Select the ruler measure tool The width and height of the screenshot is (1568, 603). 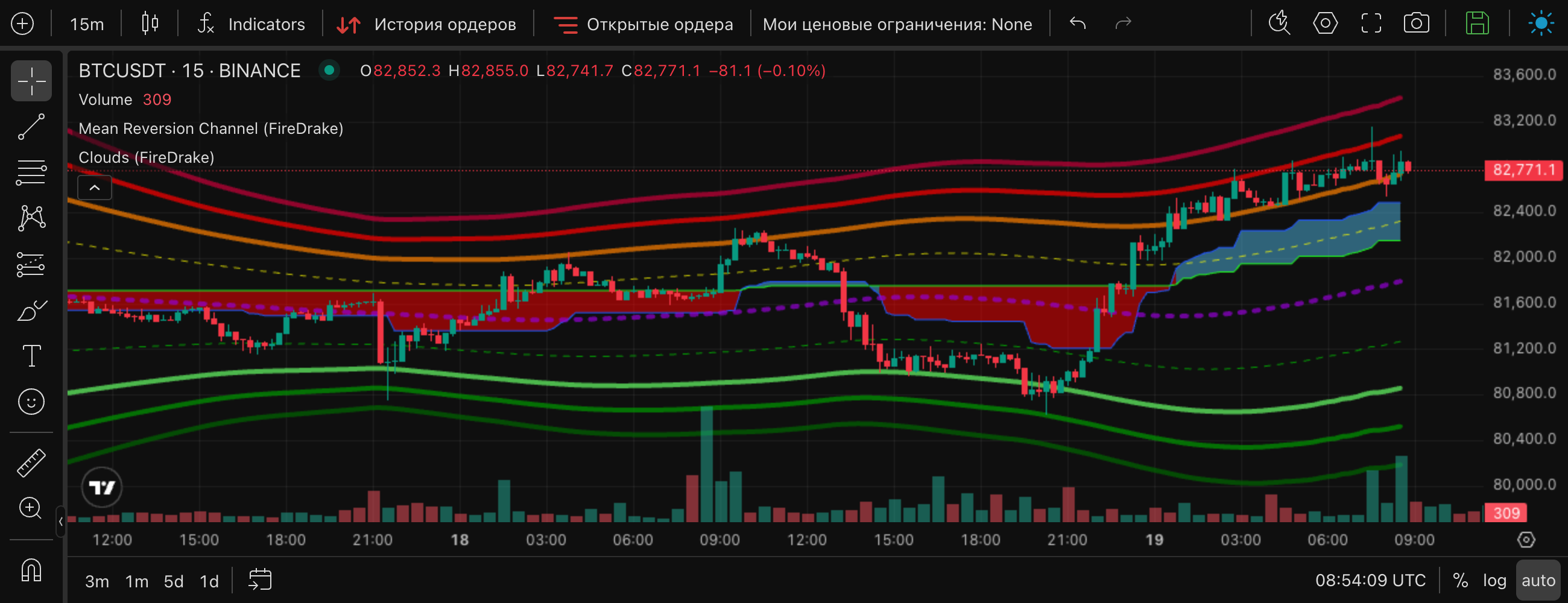pos(31,463)
